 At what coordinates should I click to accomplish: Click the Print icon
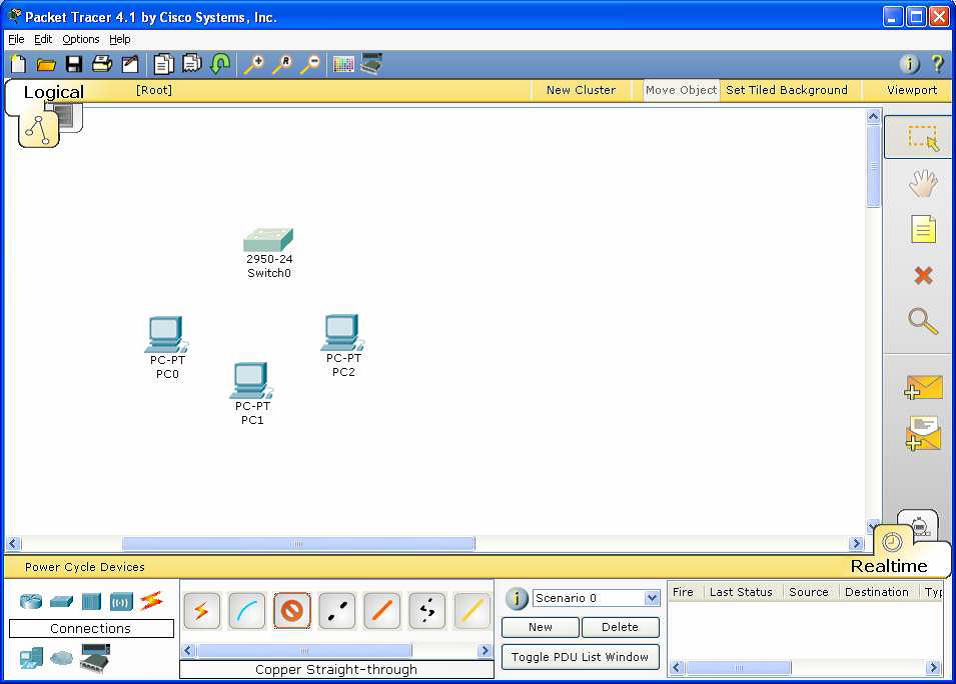[x=102, y=64]
